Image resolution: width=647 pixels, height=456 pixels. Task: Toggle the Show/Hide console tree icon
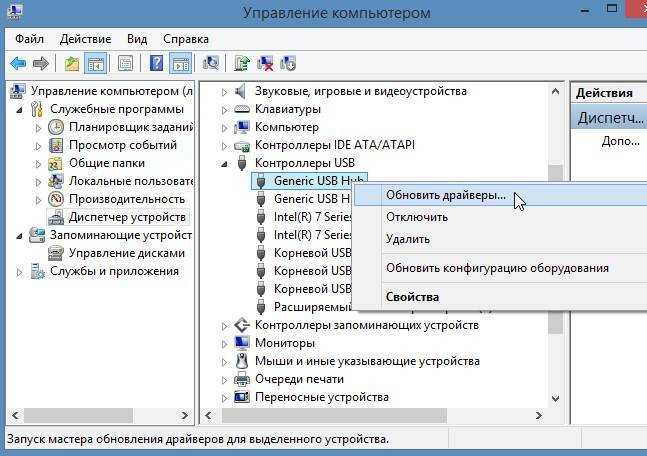tap(96, 64)
